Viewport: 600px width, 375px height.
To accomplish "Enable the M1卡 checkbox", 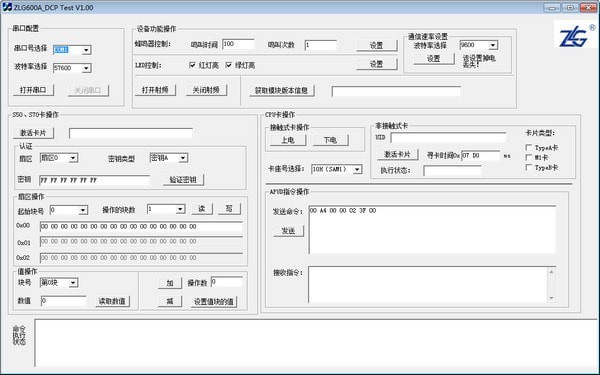I will pos(529,157).
